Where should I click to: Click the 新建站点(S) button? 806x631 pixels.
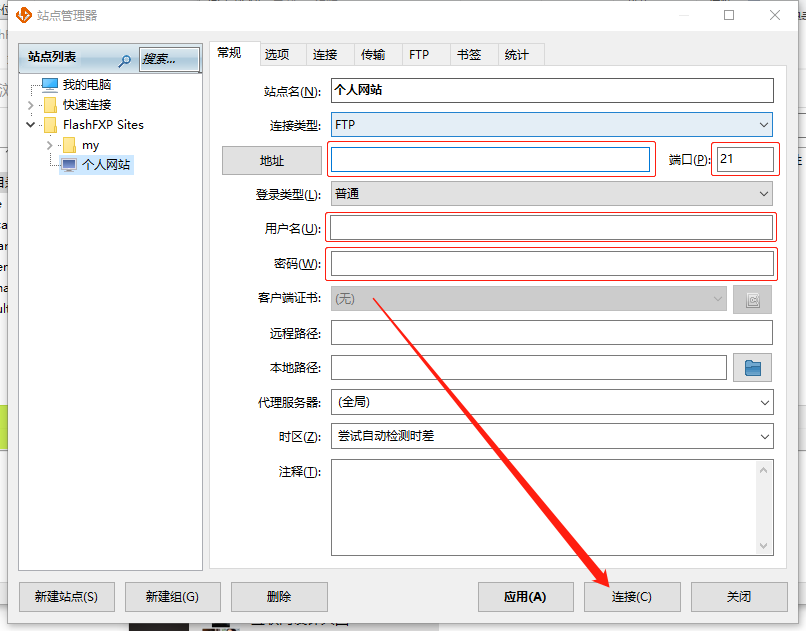pyautogui.click(x=66, y=597)
